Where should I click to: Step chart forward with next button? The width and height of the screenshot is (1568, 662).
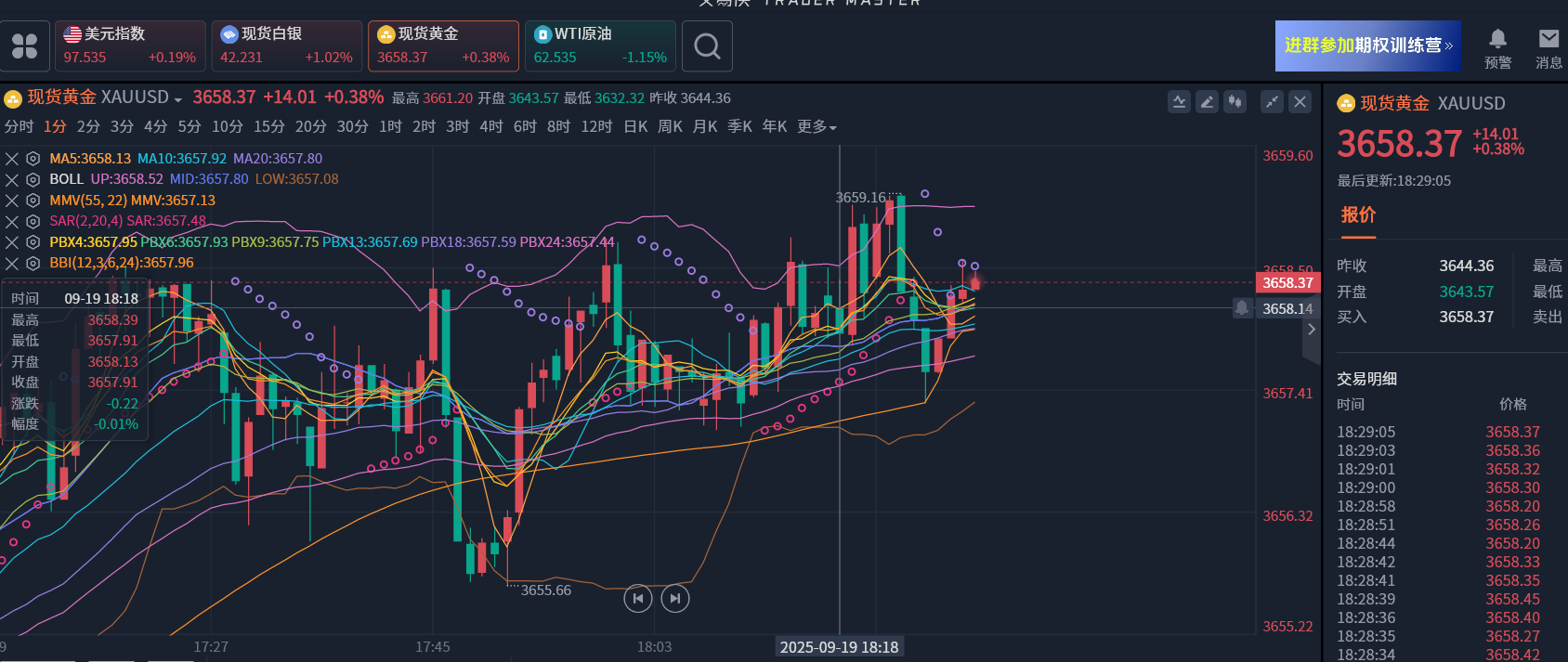point(675,599)
